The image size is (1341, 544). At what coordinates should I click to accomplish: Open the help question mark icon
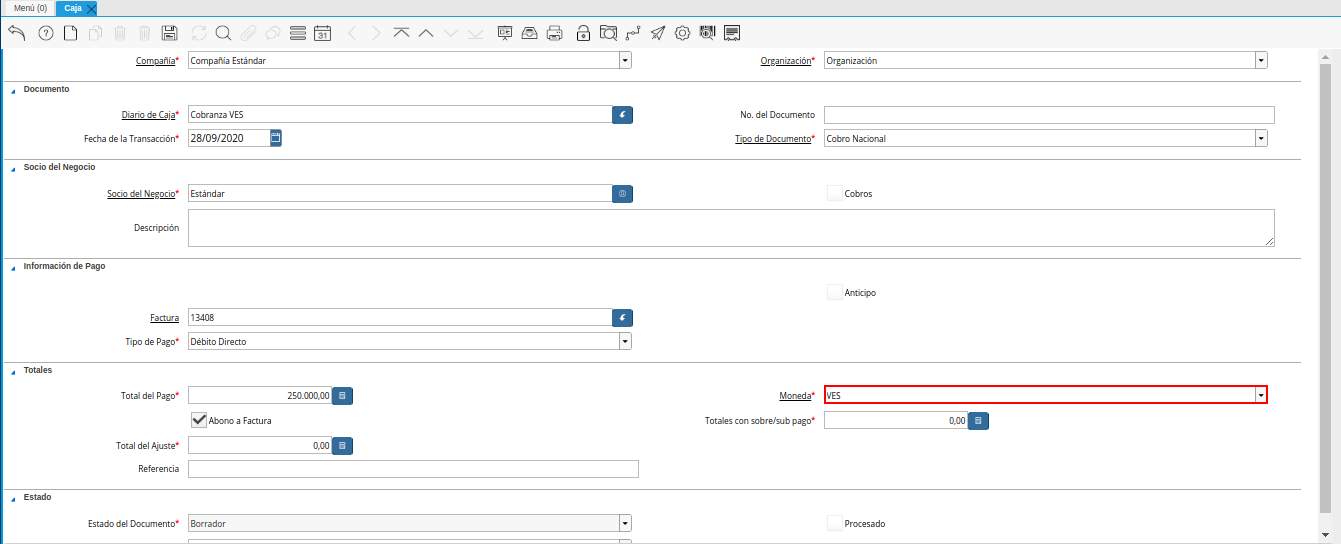click(45, 33)
